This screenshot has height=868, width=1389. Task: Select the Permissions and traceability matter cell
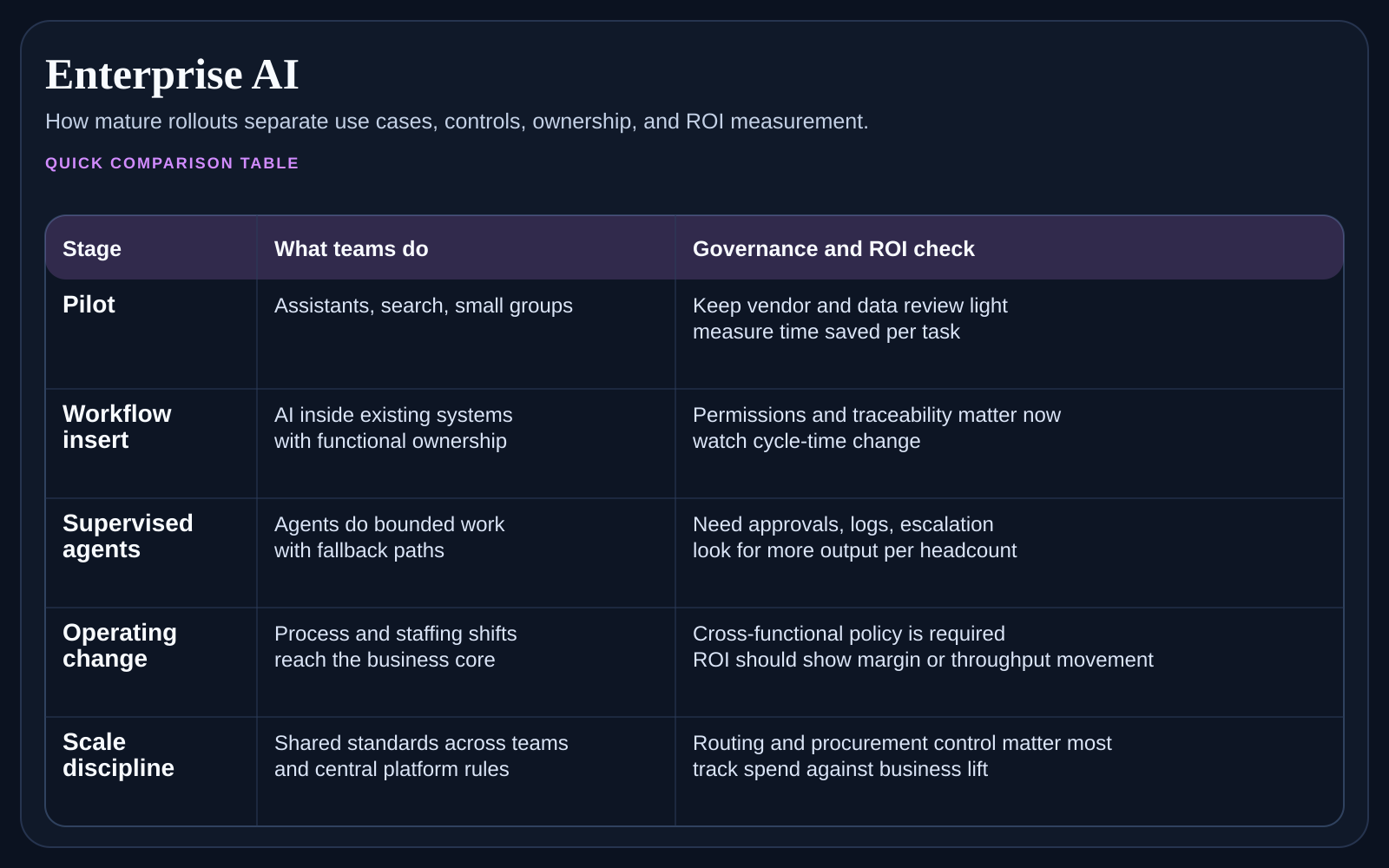[877, 427]
